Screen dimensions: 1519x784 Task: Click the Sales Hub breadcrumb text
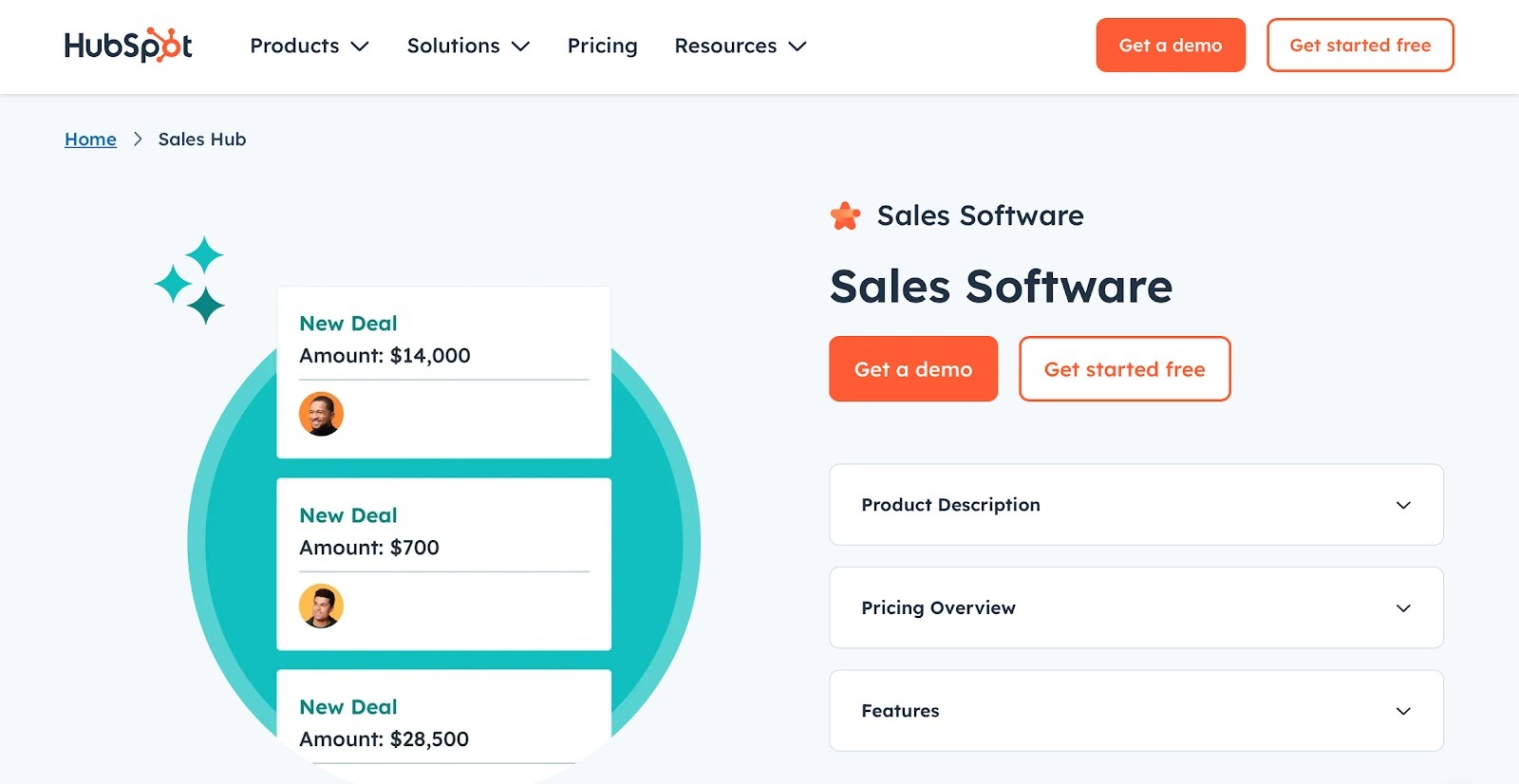[202, 140]
